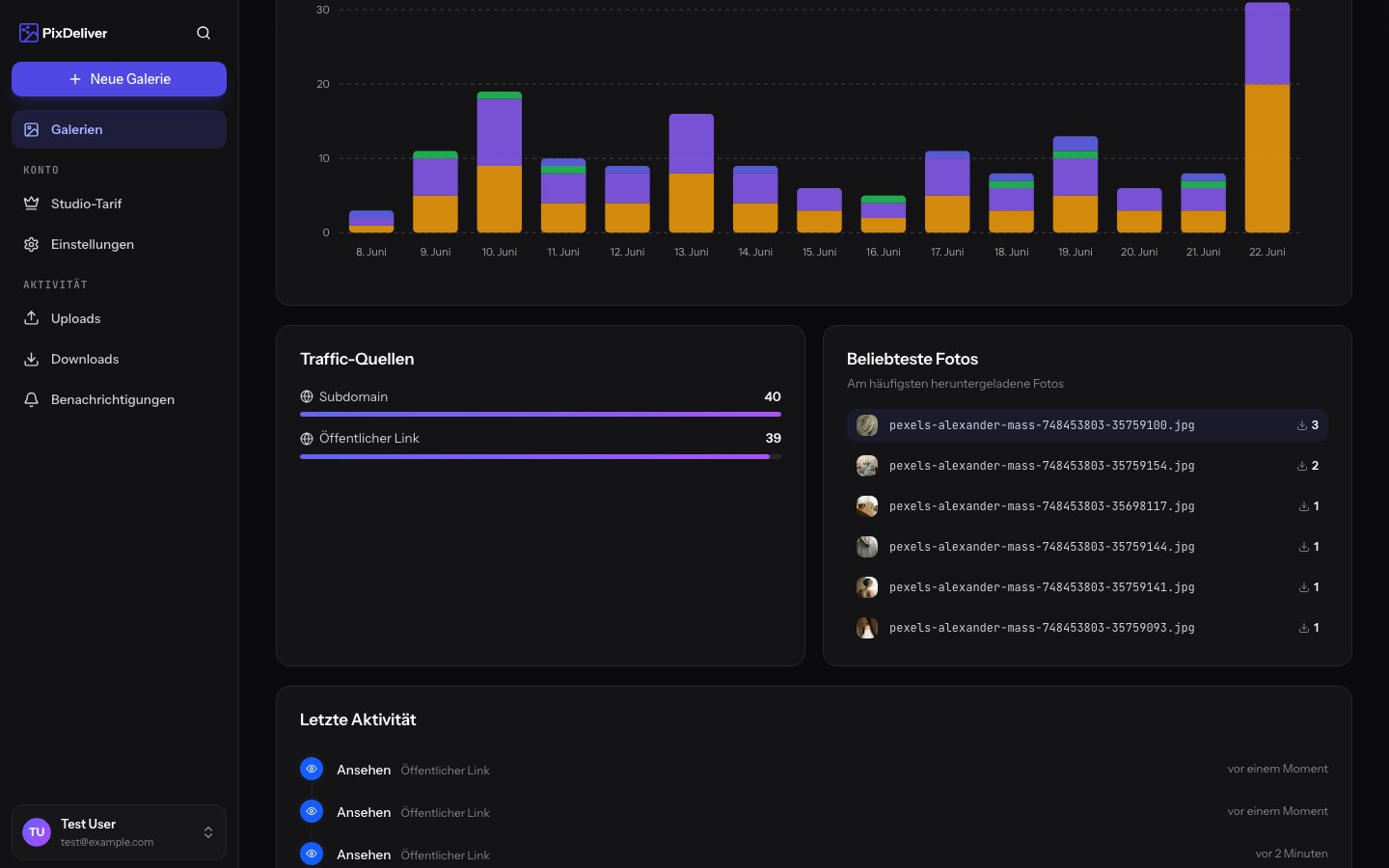Click download count icon for 35698117.jpg
The height and width of the screenshot is (868, 1389).
click(x=1303, y=506)
